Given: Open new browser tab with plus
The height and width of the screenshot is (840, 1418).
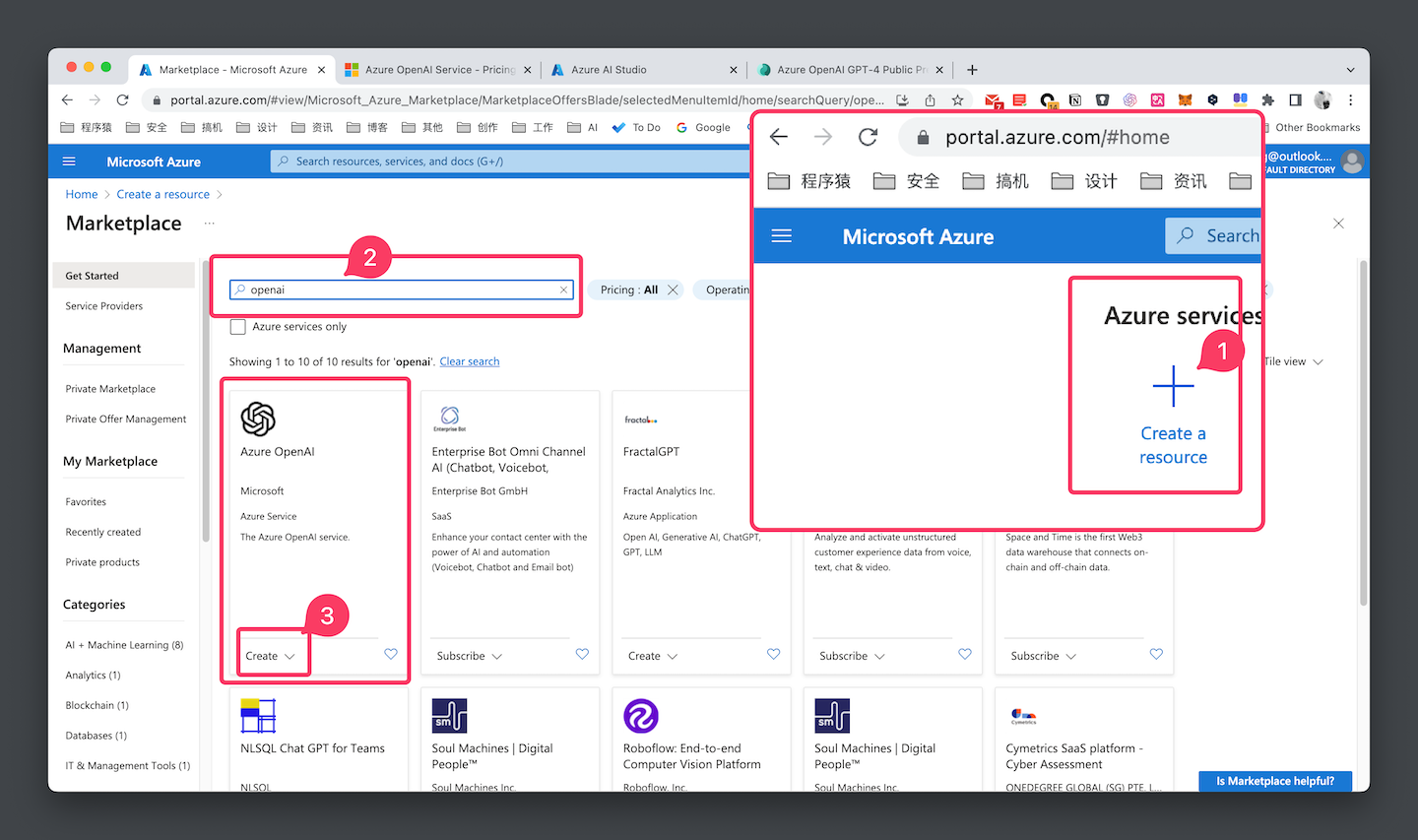Looking at the screenshot, I should [972, 70].
